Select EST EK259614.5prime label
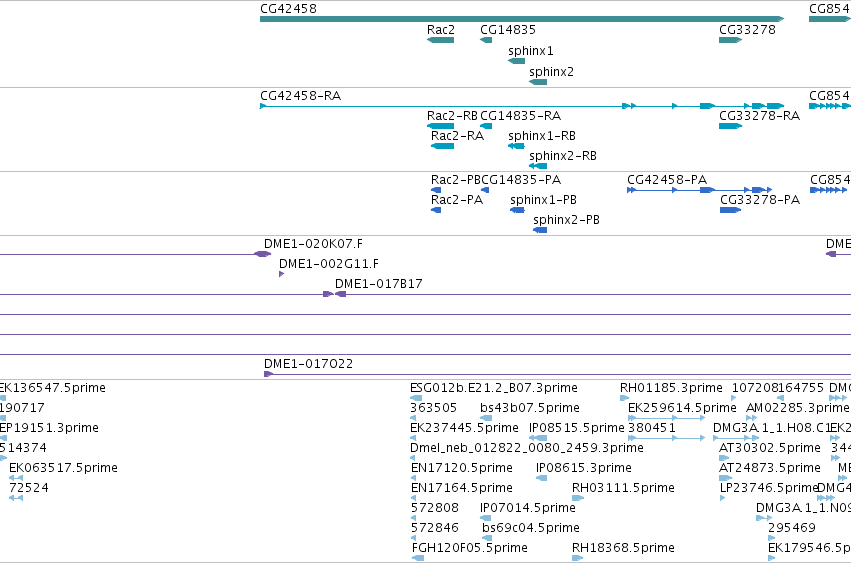The height and width of the screenshot is (563, 851). pos(682,408)
